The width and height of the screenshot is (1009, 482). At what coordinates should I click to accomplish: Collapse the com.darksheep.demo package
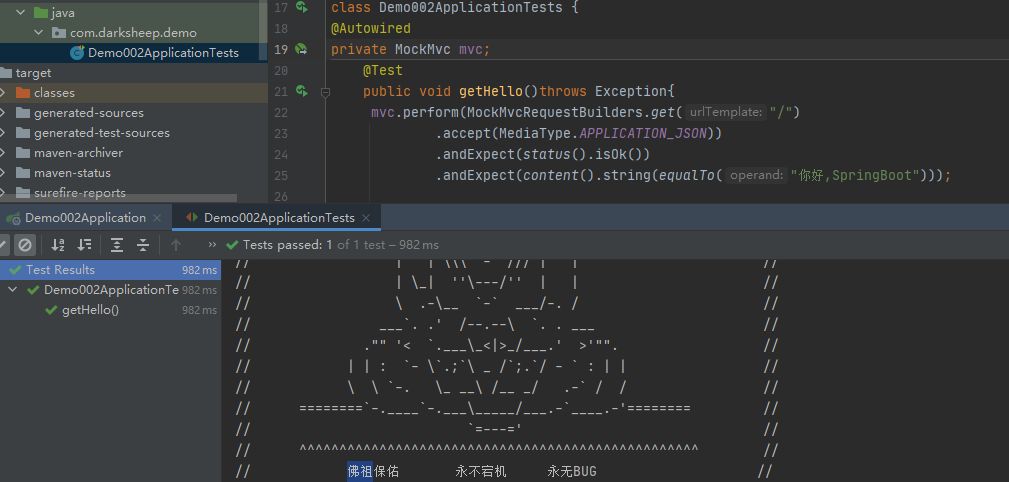[38, 33]
